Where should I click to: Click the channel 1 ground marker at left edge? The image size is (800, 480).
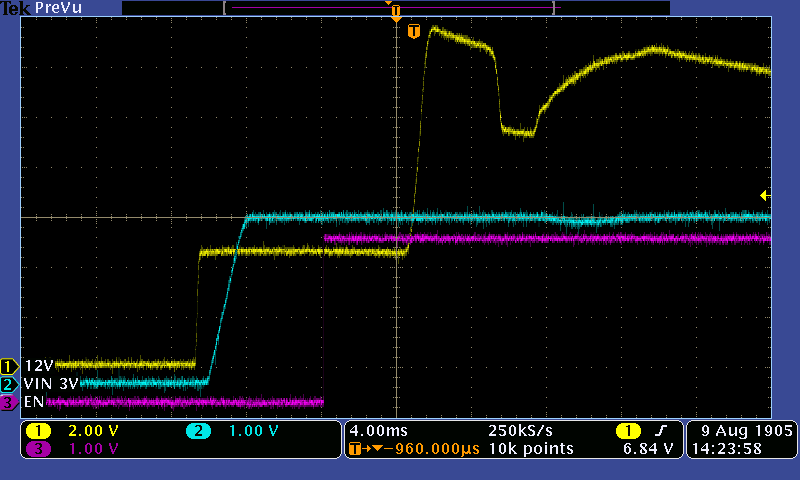pos(9,366)
